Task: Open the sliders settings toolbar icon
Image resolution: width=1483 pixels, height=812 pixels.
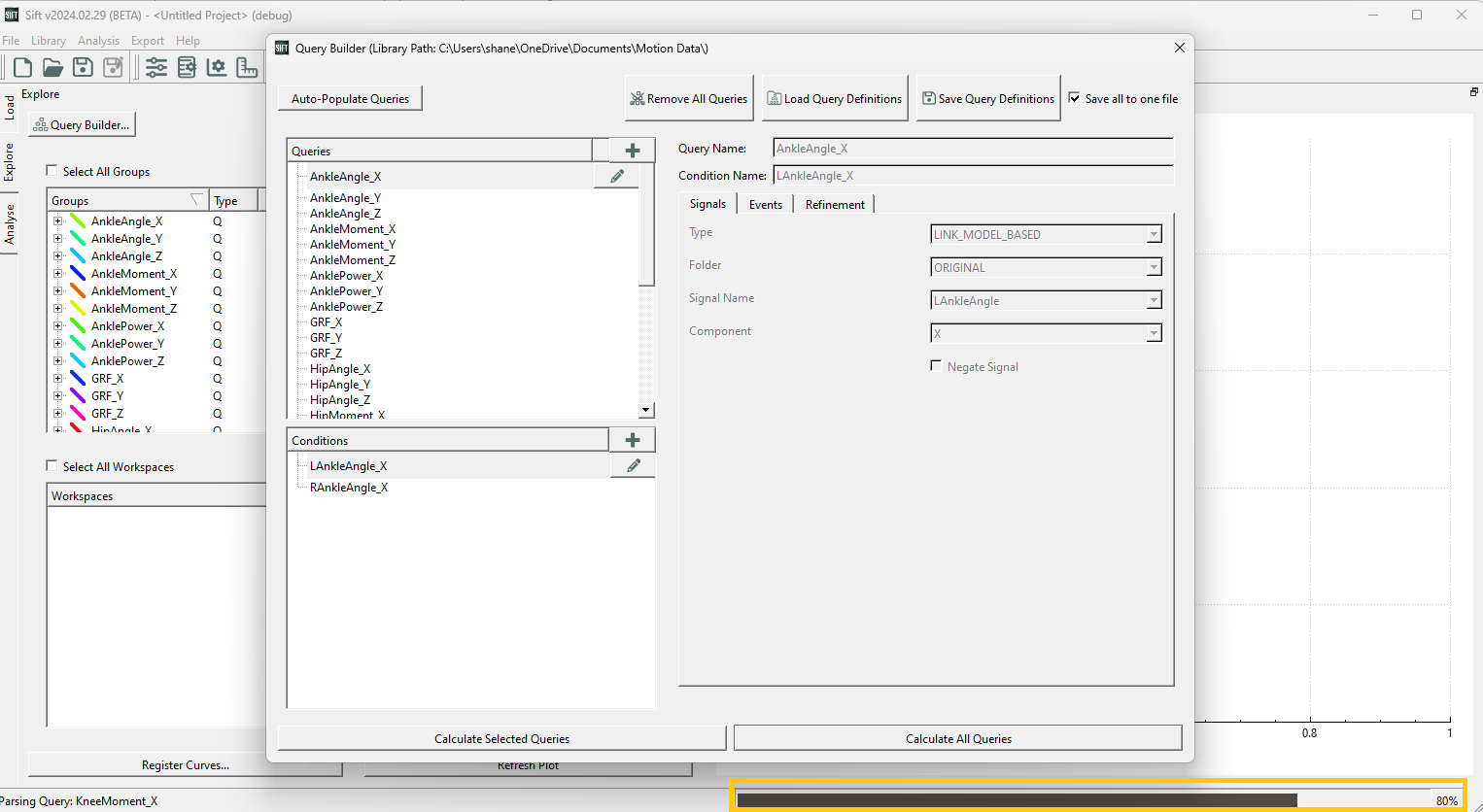Action: [x=156, y=67]
